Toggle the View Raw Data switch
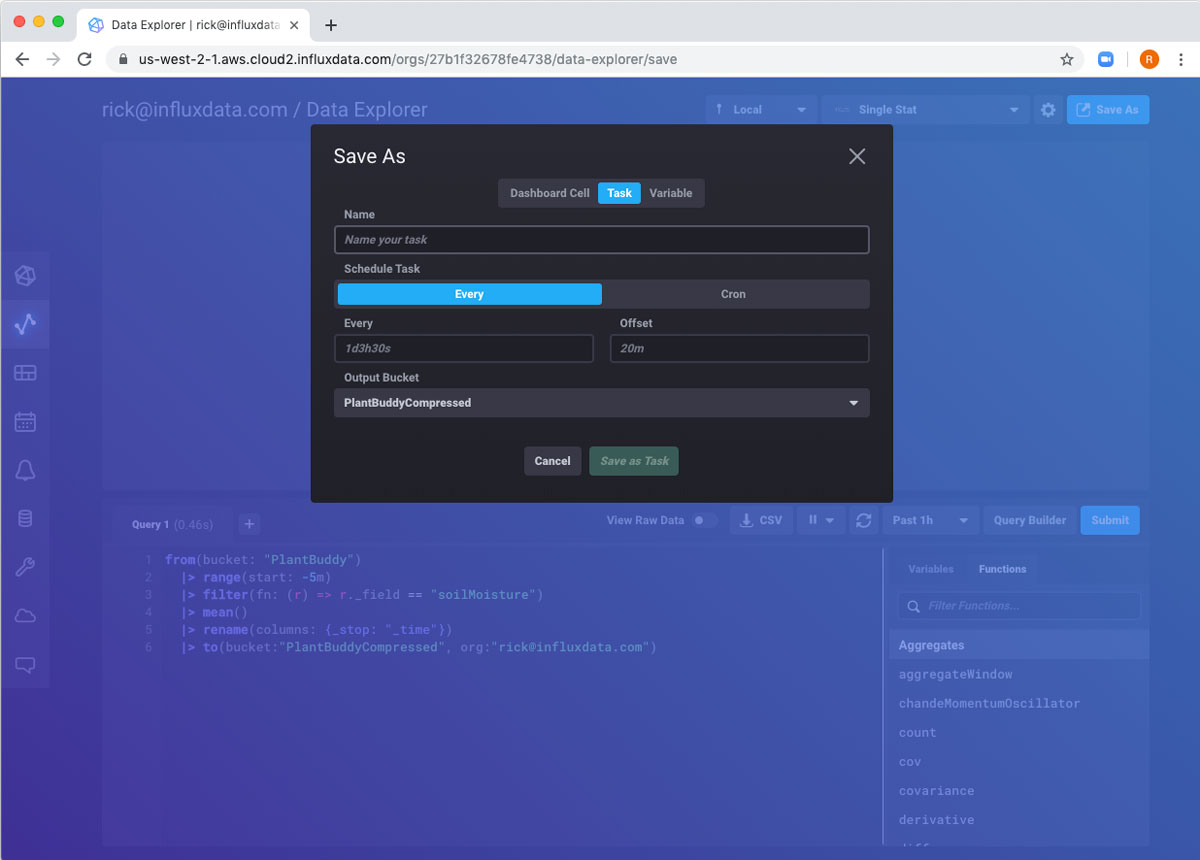The height and width of the screenshot is (860, 1200). click(x=705, y=520)
